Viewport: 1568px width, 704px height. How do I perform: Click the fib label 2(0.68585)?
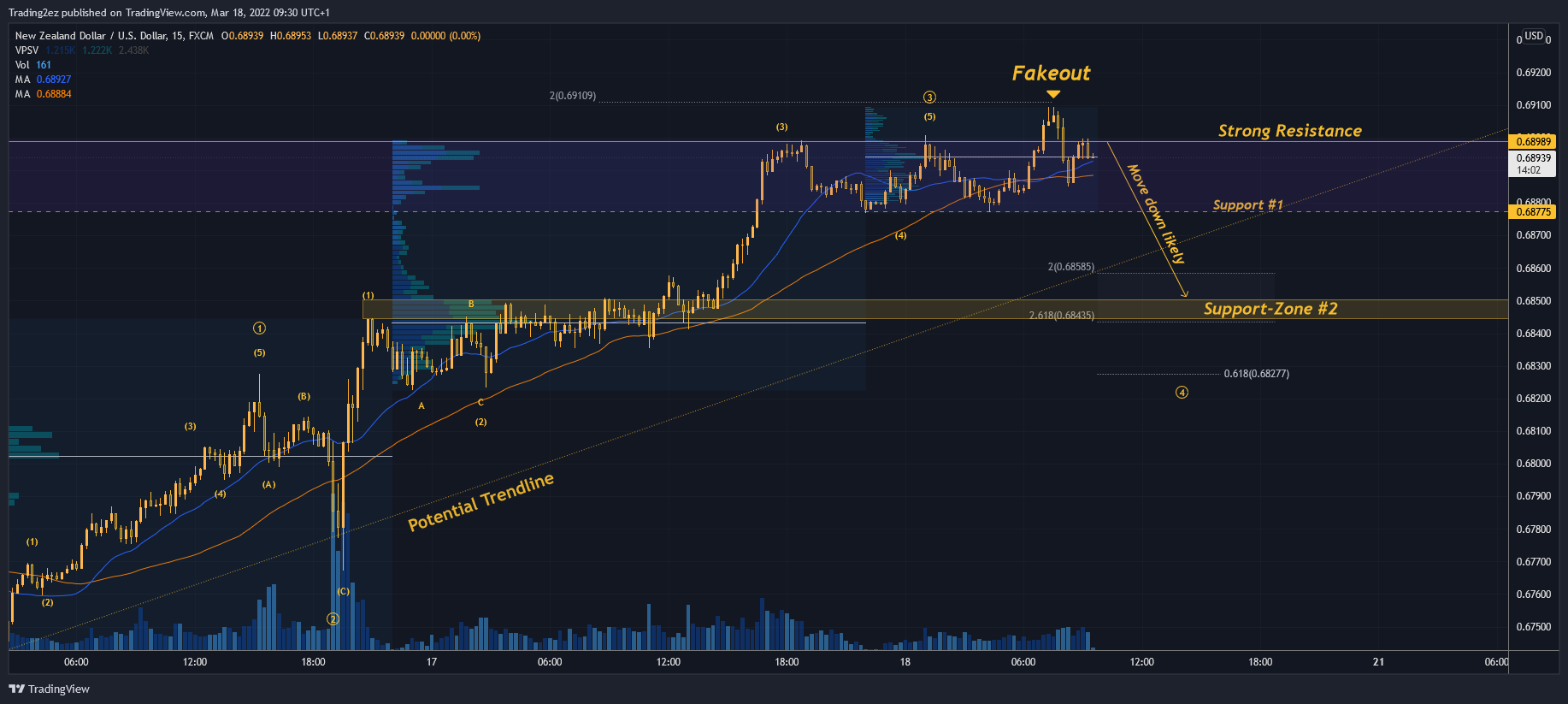pos(1070,267)
